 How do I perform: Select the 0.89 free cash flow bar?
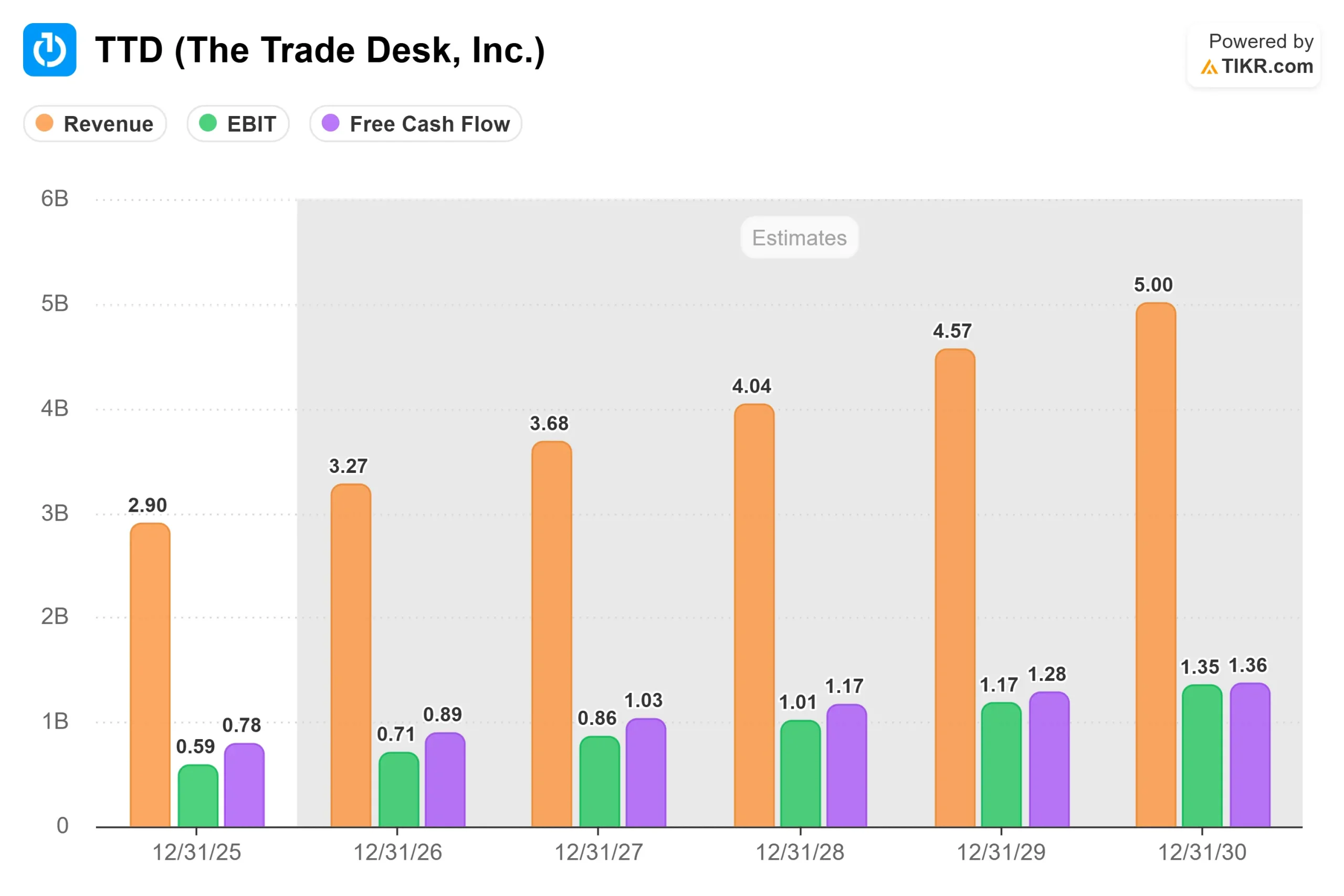click(x=445, y=779)
